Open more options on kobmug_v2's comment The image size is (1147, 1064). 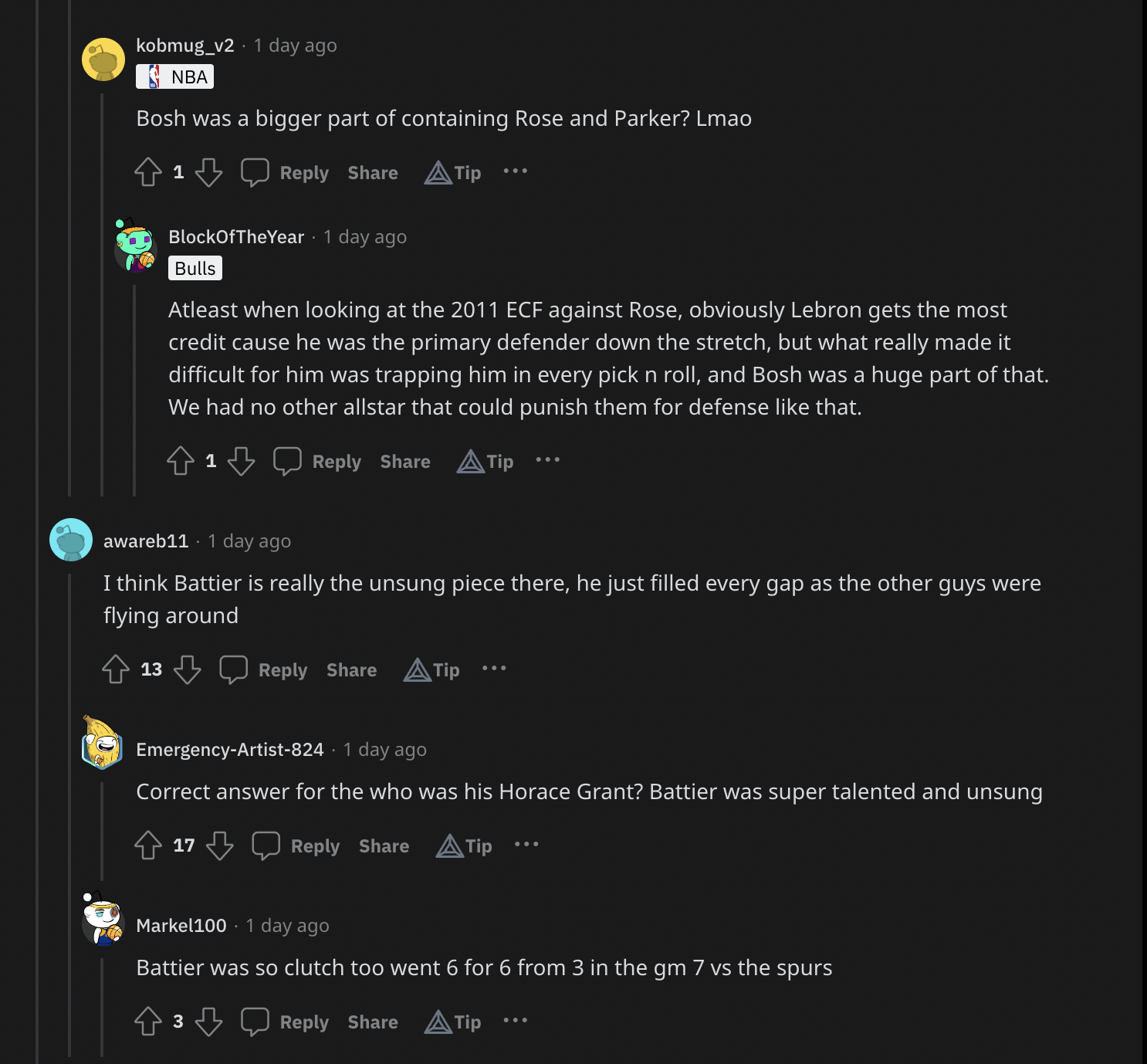click(516, 171)
